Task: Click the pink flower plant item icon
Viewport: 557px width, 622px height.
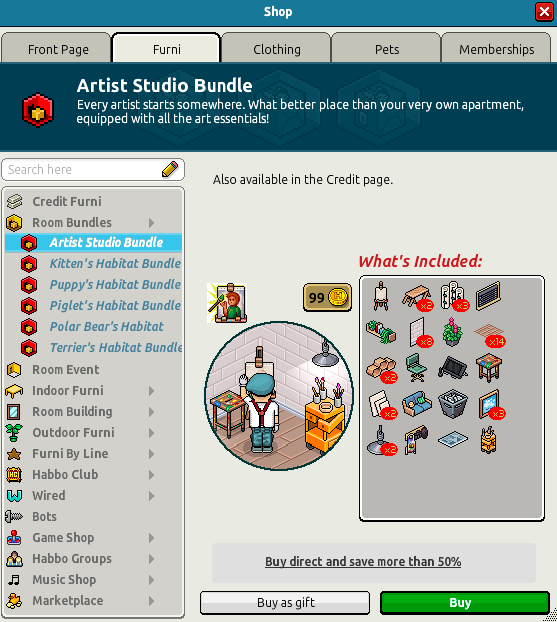Action: pos(452,332)
